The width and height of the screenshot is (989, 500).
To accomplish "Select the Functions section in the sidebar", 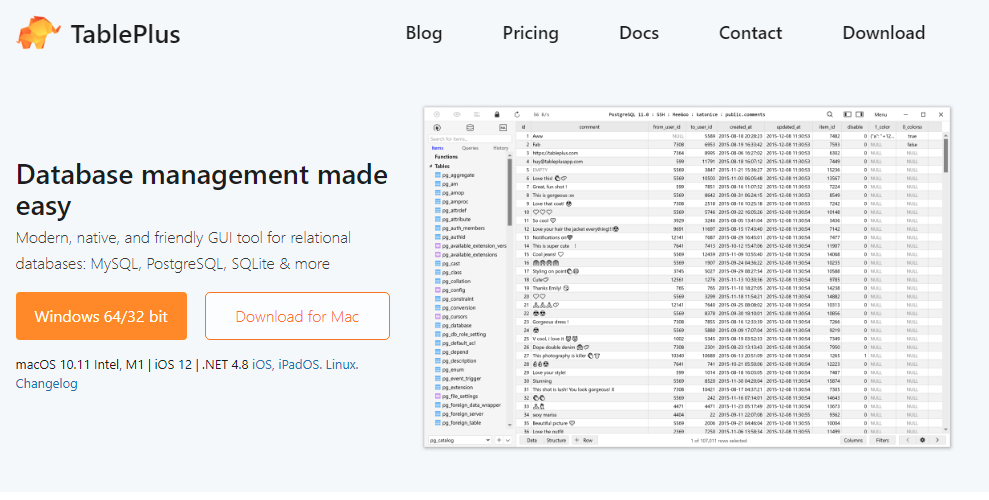I will (446, 157).
